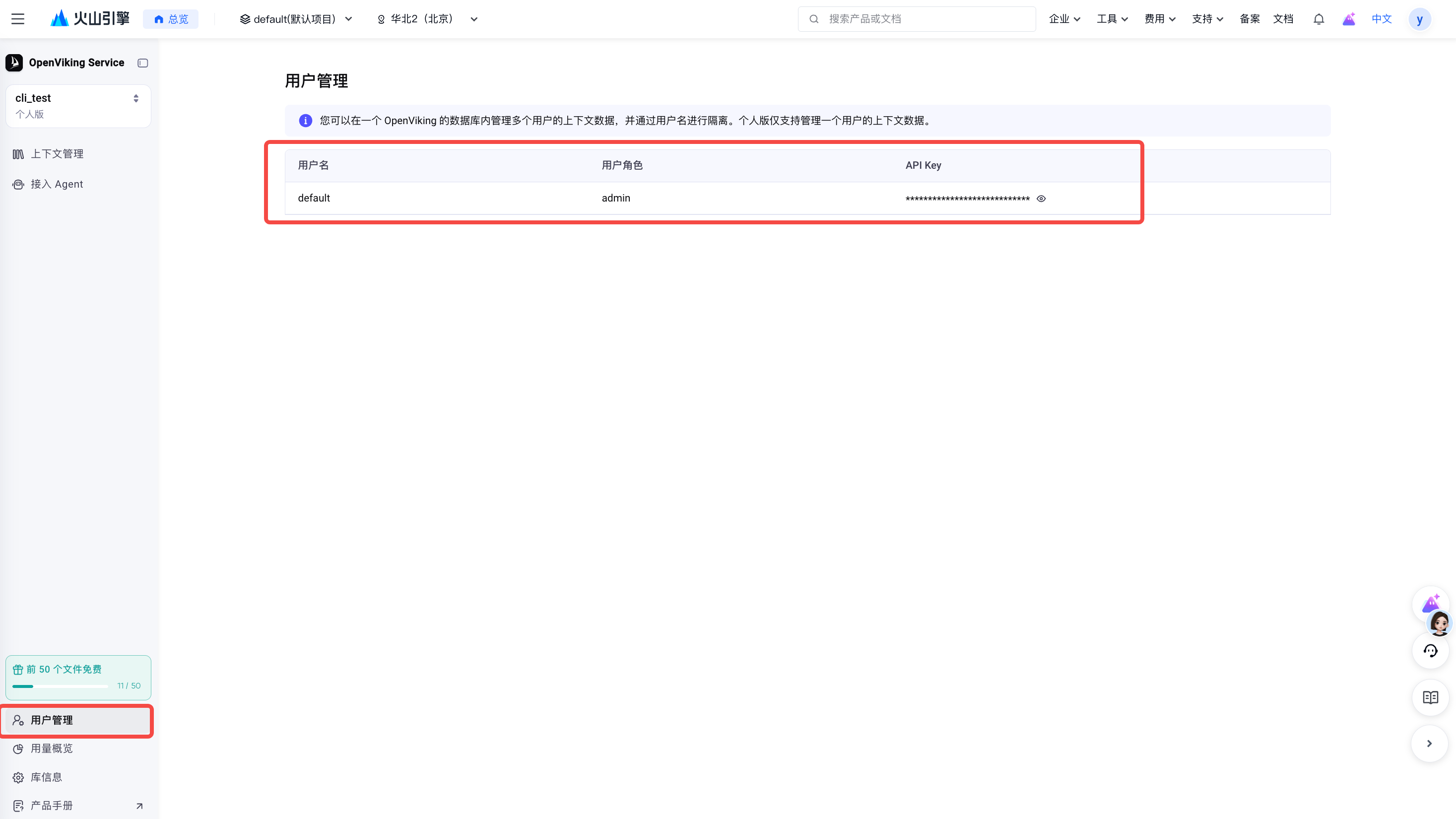Click the 用户角色 column header

[622, 165]
